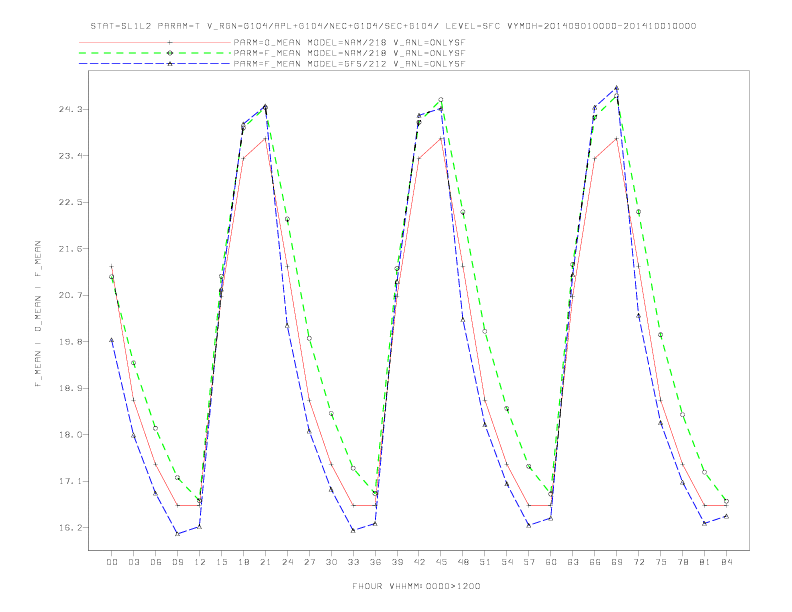Select legend entry PARM=F_MEAN MODEL=GFS/212
Image resolution: width=792 pixels, height=612 pixels.
(349, 64)
